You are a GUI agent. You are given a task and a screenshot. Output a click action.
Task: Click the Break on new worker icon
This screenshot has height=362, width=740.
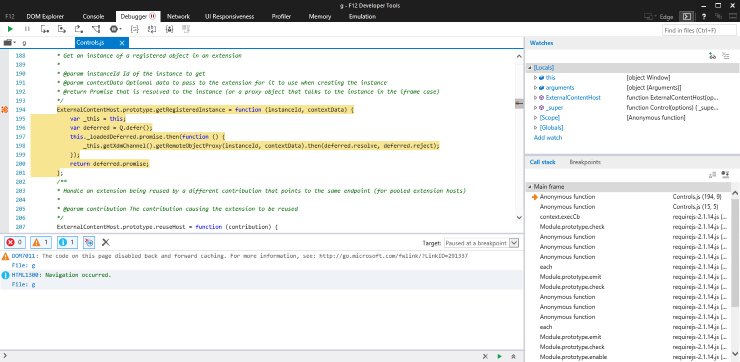96,29
